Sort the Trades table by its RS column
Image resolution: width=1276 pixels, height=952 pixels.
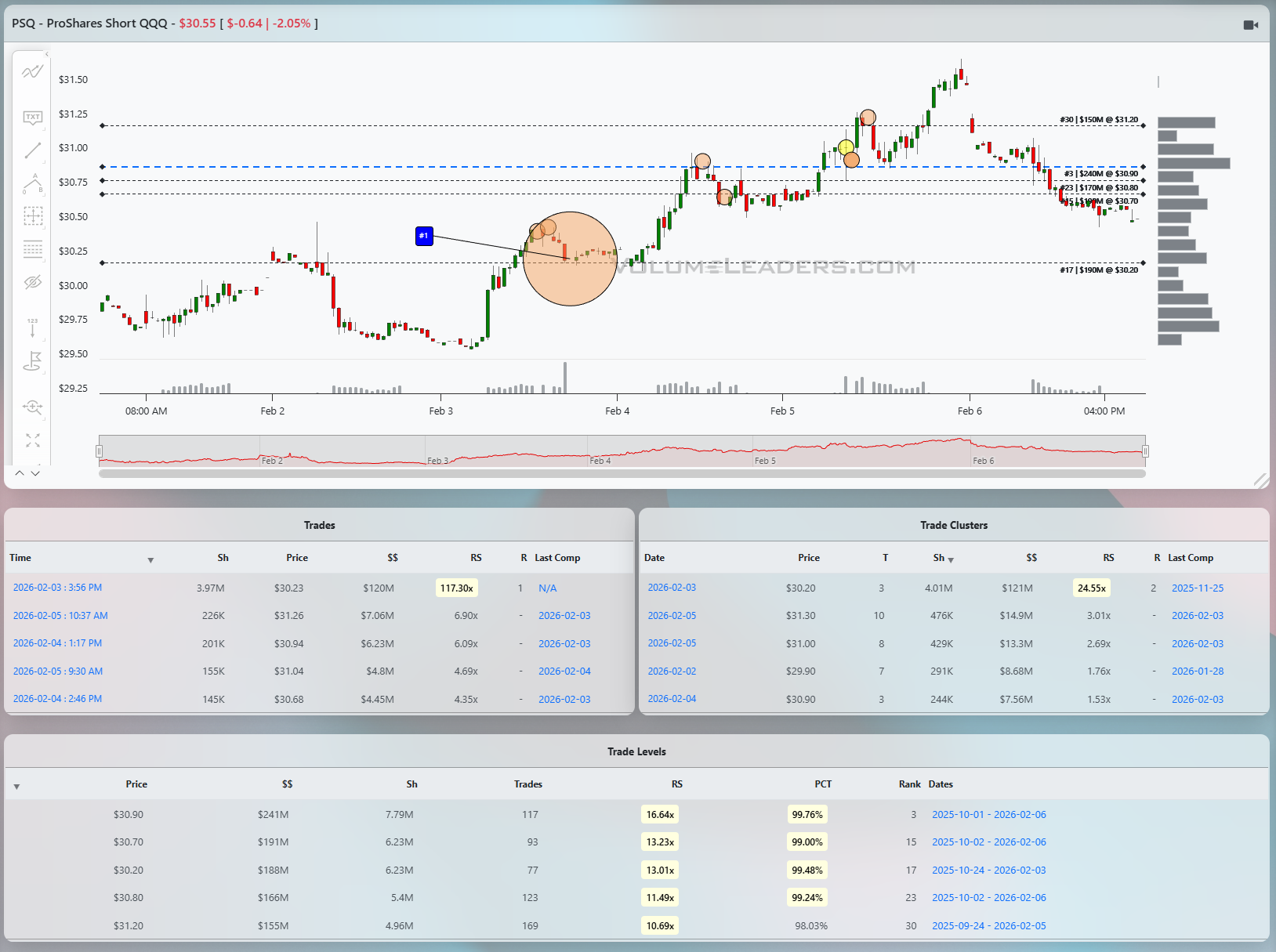476,558
